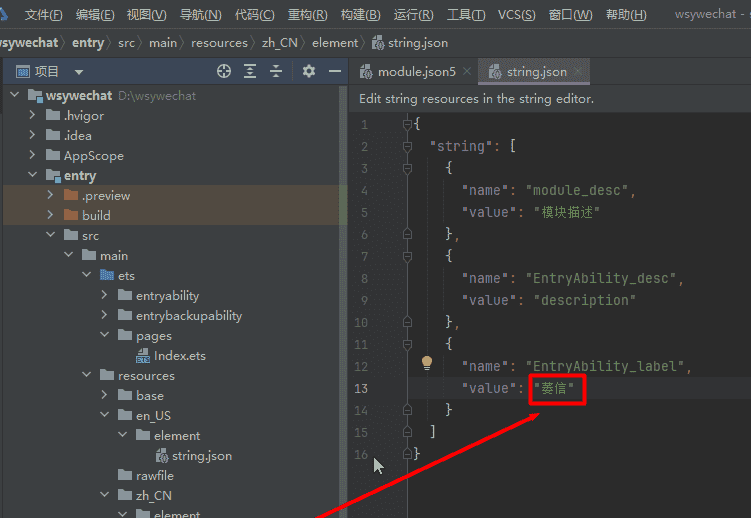Open project panel settings gear
Viewport: 751px width, 518px height.
pyautogui.click(x=309, y=71)
